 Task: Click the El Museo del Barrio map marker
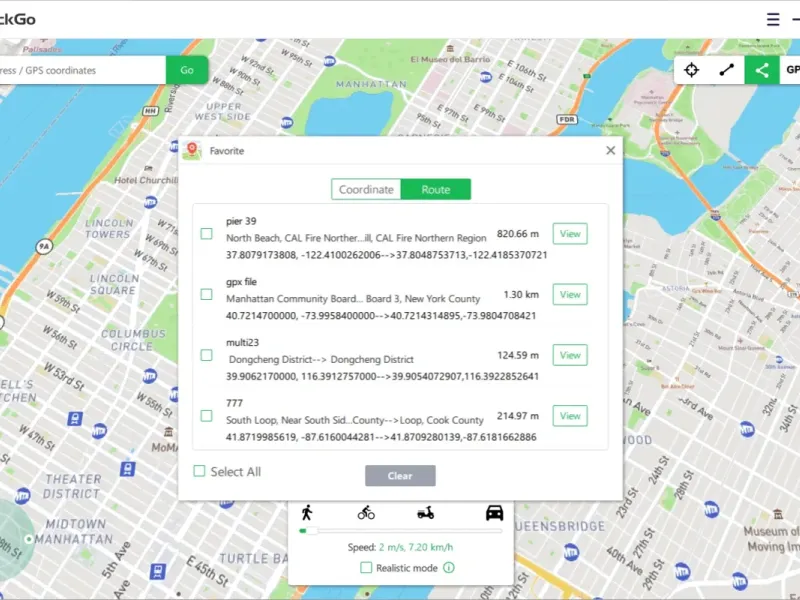[x=450, y=48]
